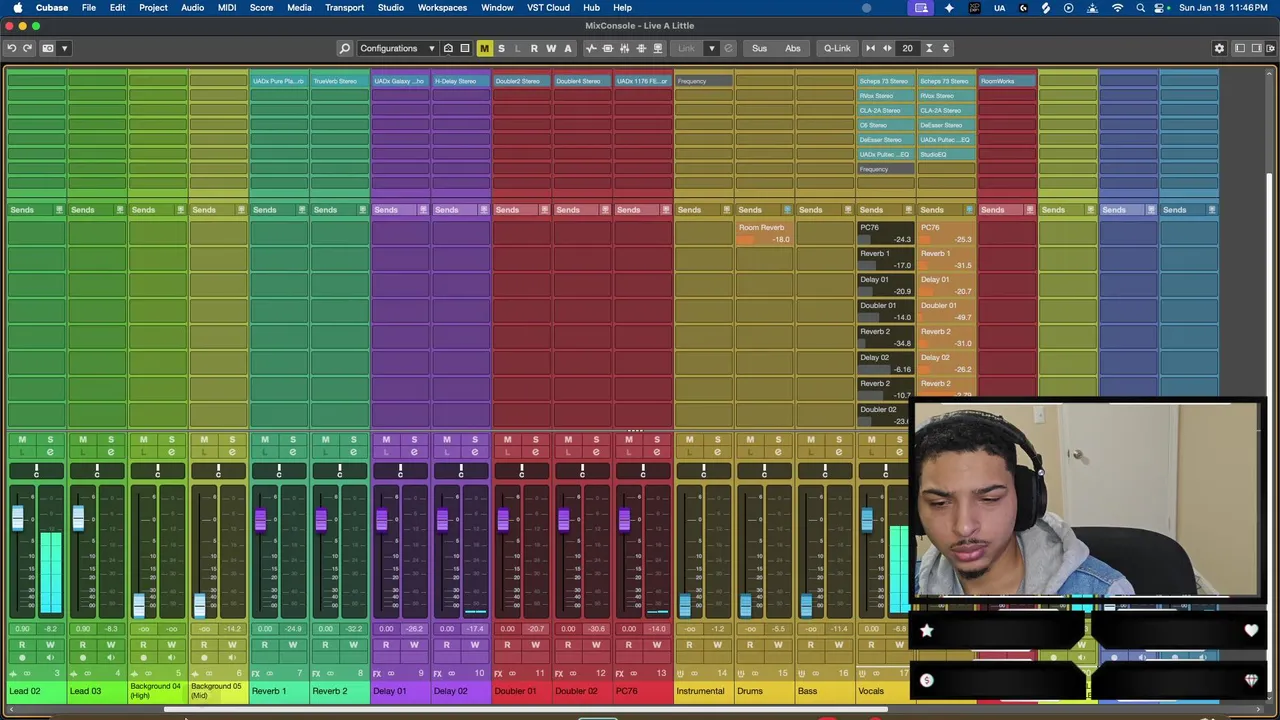Screen dimensions: 1280x720
Task: Click the Undo arrow in the MixConsole toolbar
Action: click(x=12, y=48)
